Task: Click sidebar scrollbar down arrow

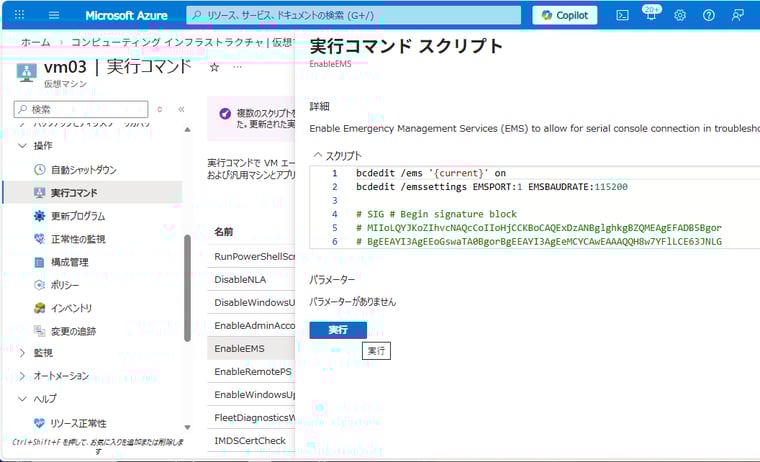Action: [187, 427]
